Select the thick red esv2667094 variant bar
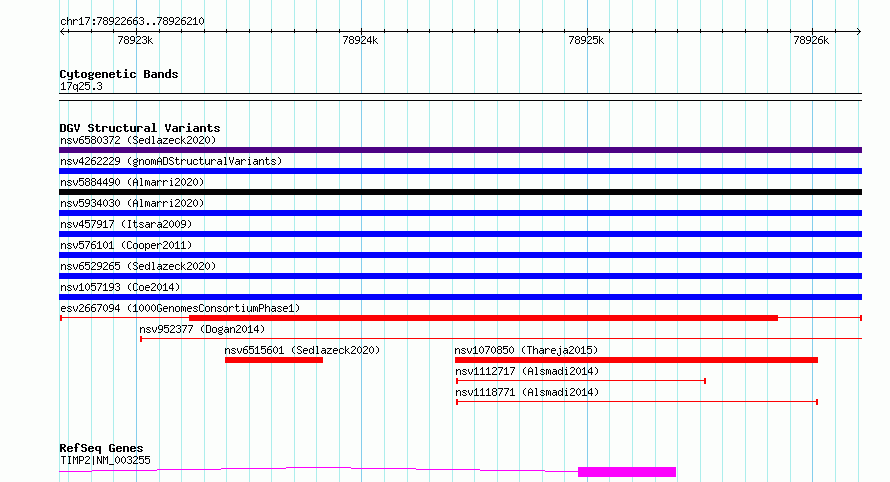The height and width of the screenshot is (482, 890). [x=483, y=318]
